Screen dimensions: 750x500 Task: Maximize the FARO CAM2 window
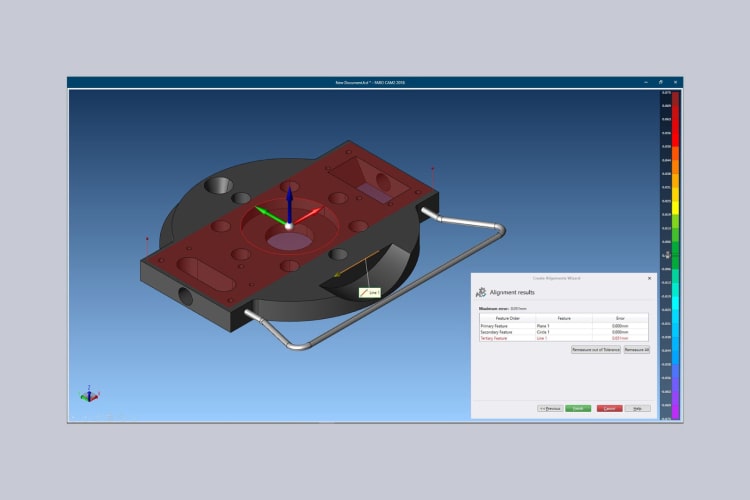(x=661, y=82)
